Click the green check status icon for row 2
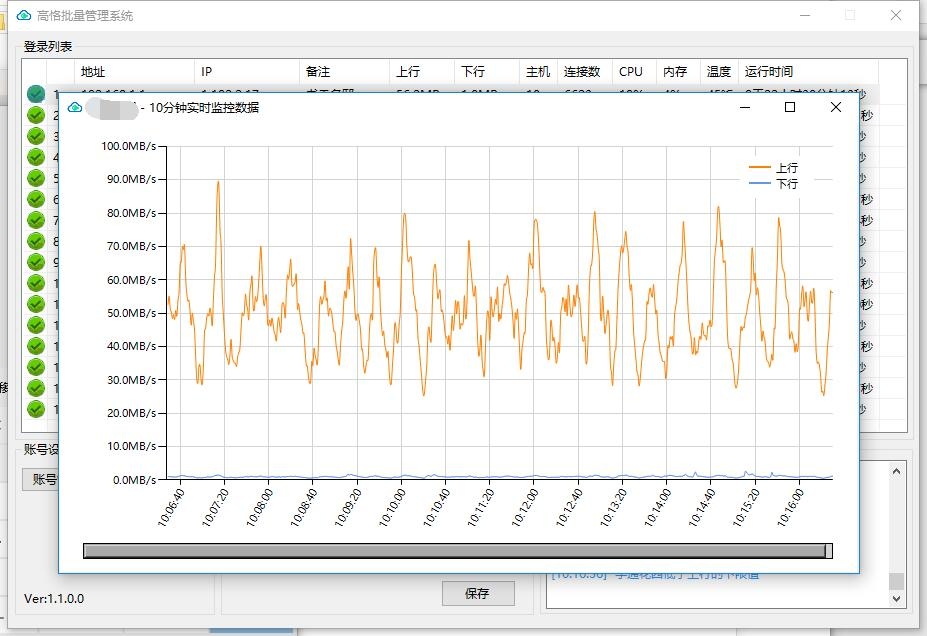This screenshot has height=636, width=927. click(x=36, y=115)
